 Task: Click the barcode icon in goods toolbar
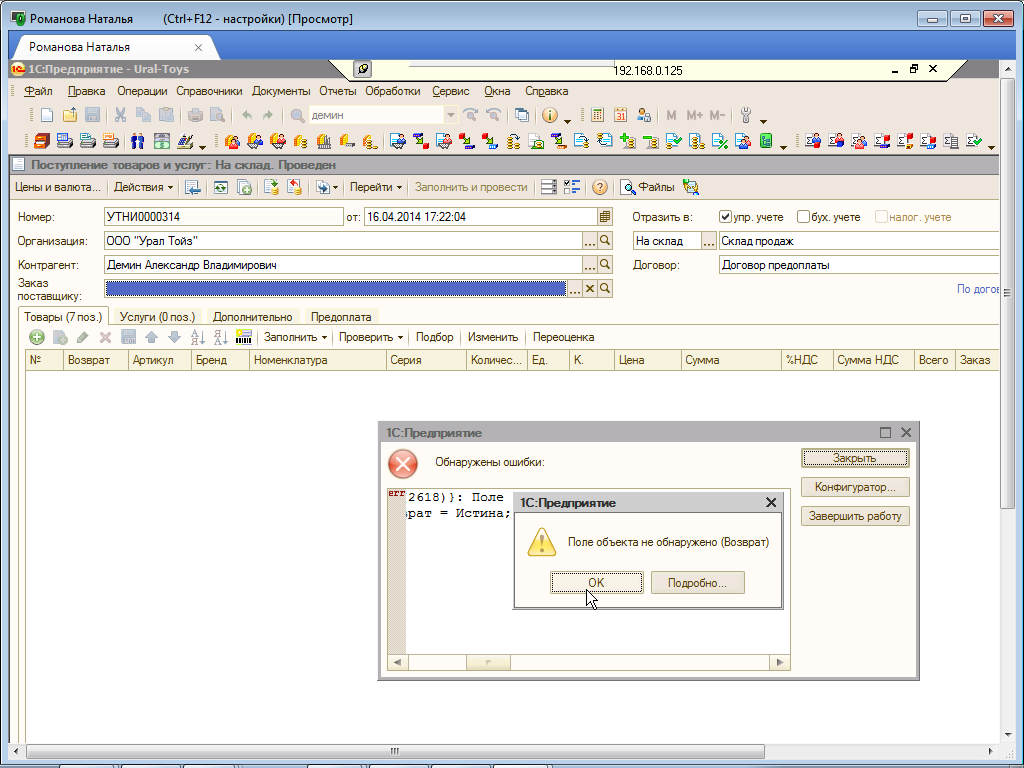pyautogui.click(x=244, y=337)
